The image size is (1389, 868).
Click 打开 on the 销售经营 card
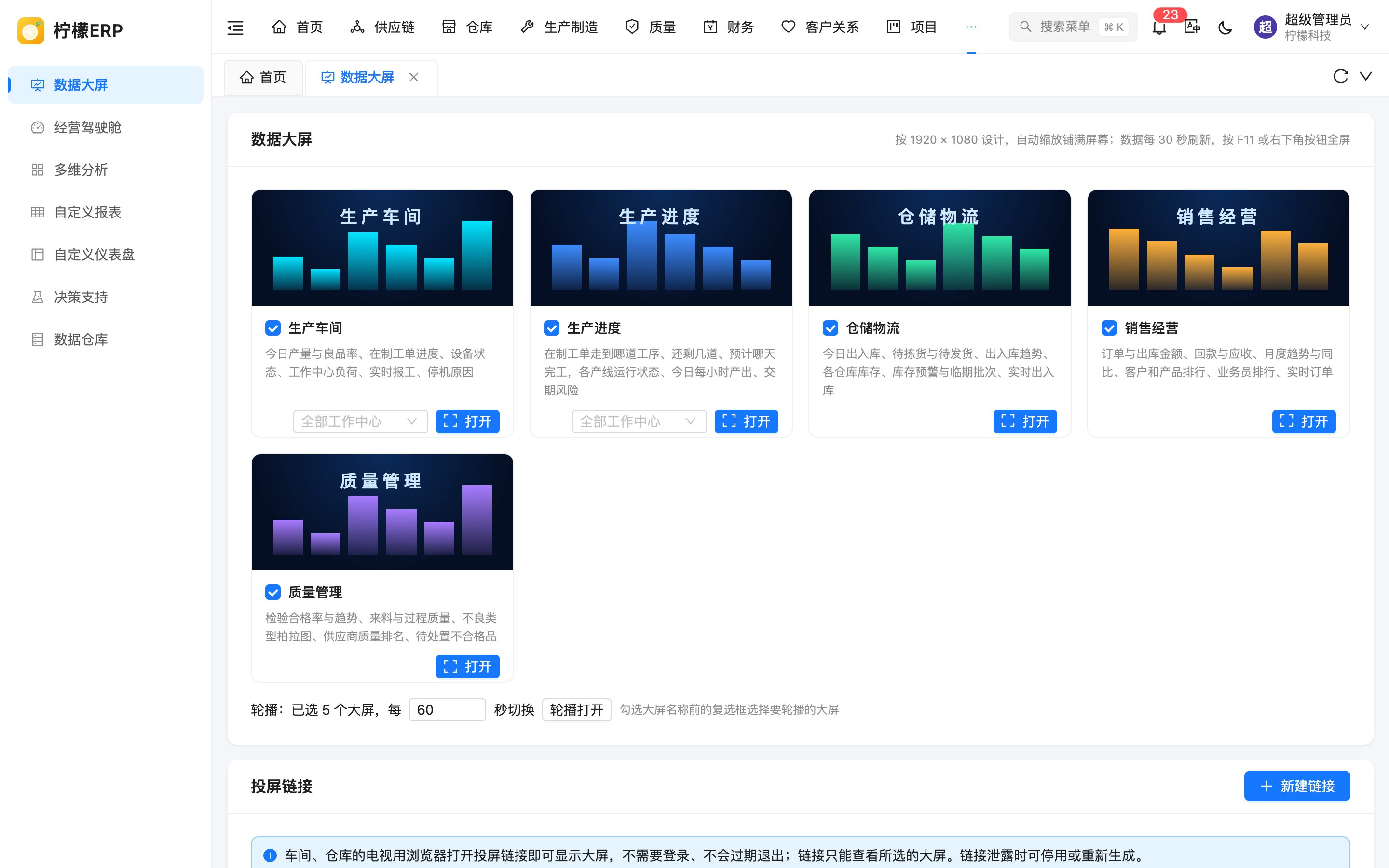[x=1304, y=421]
